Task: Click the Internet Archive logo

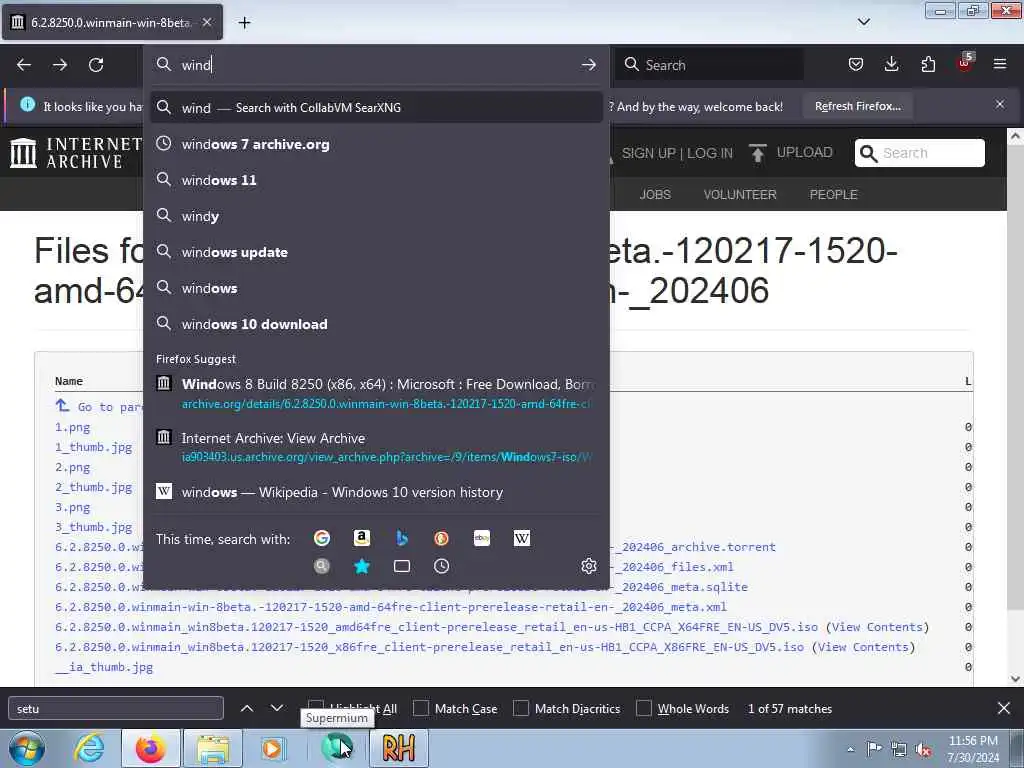Action: pyautogui.click(x=76, y=153)
